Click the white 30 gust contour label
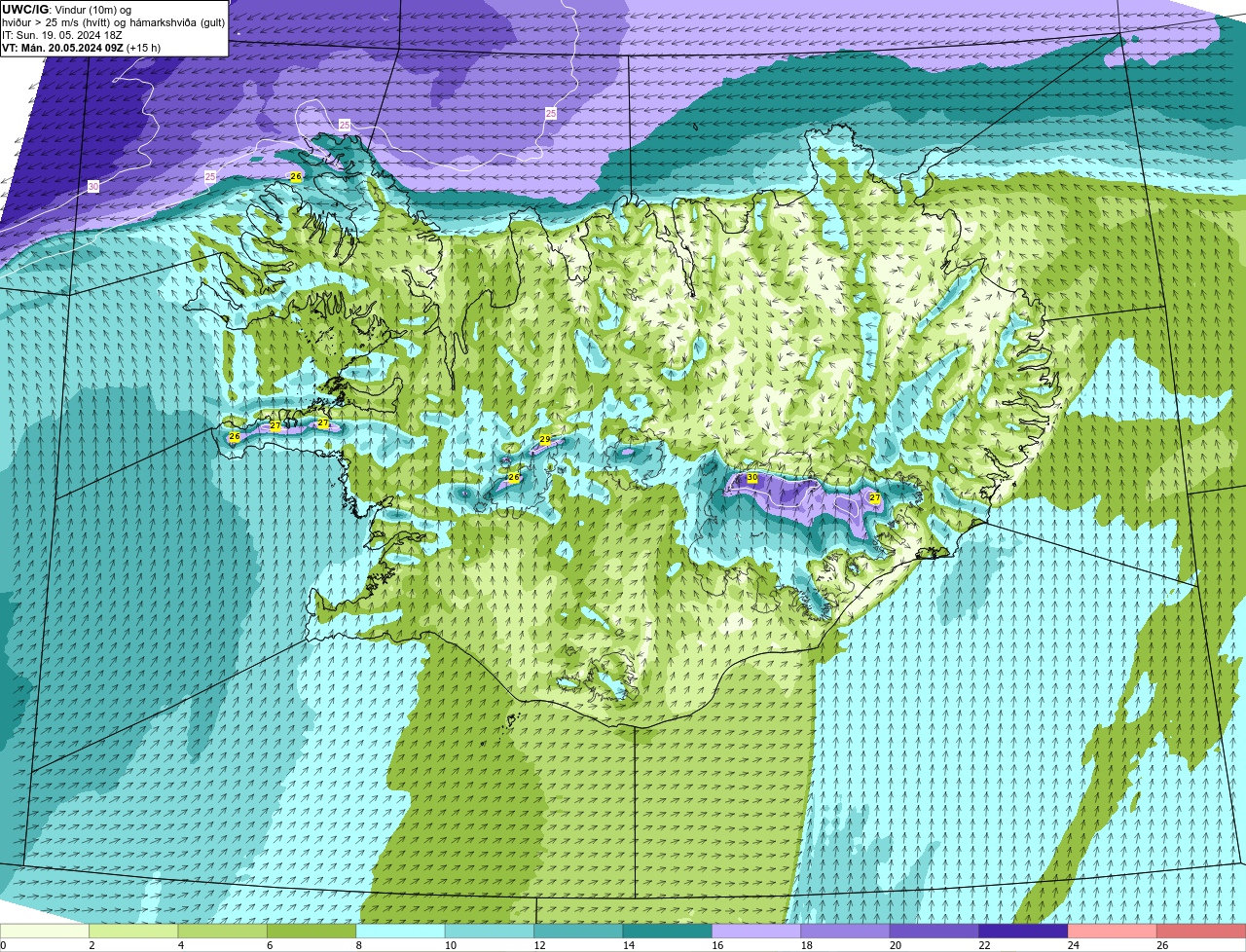 pos(93,186)
